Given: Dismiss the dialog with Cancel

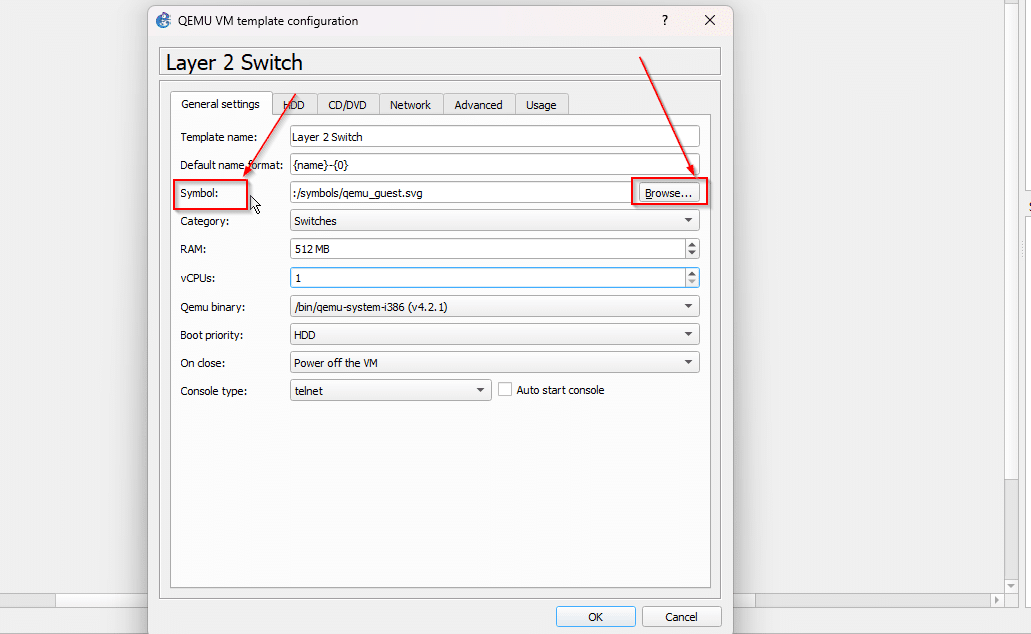Looking at the screenshot, I should [681, 616].
